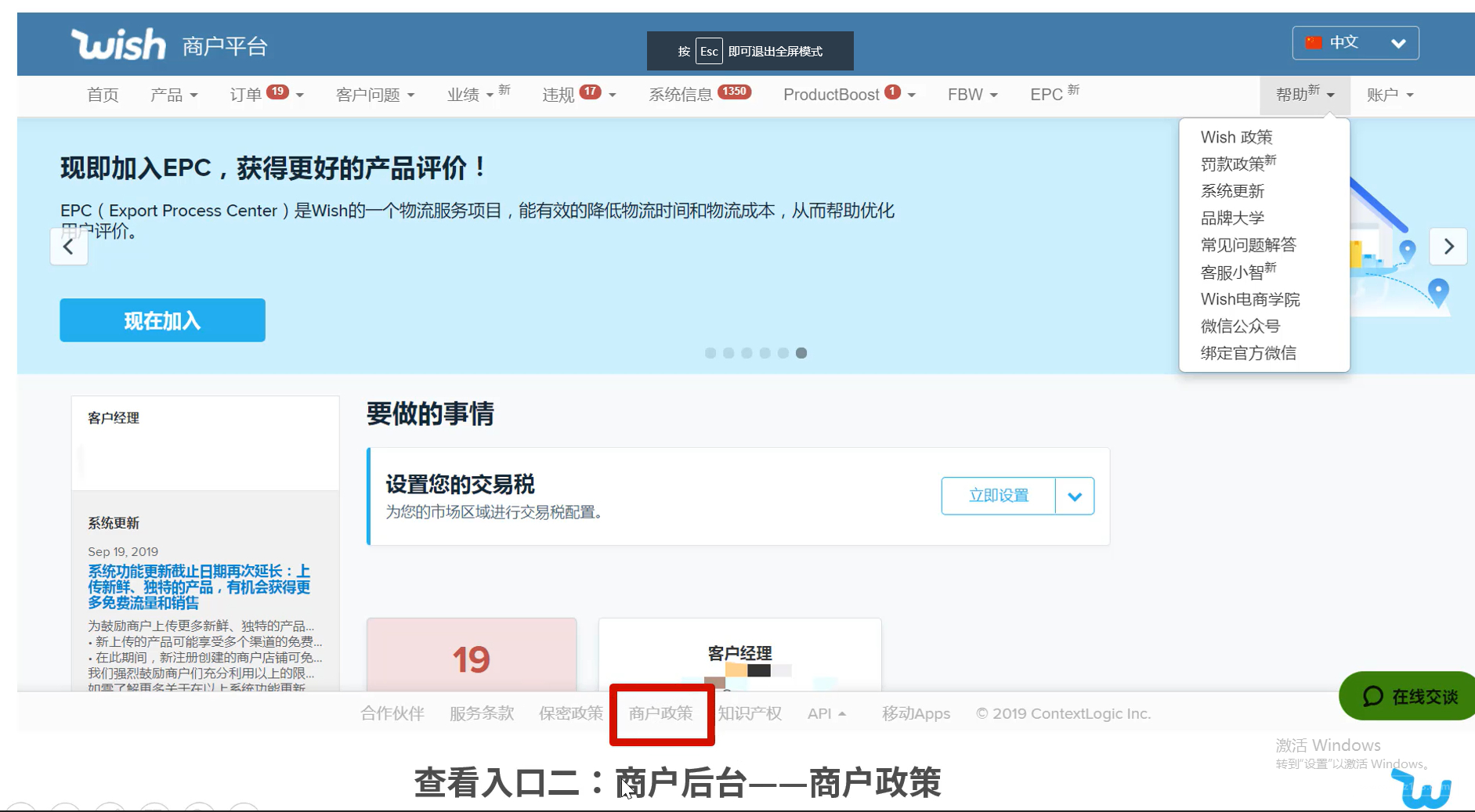
Task: Open the 保密政策 footer link
Action: [x=571, y=713]
